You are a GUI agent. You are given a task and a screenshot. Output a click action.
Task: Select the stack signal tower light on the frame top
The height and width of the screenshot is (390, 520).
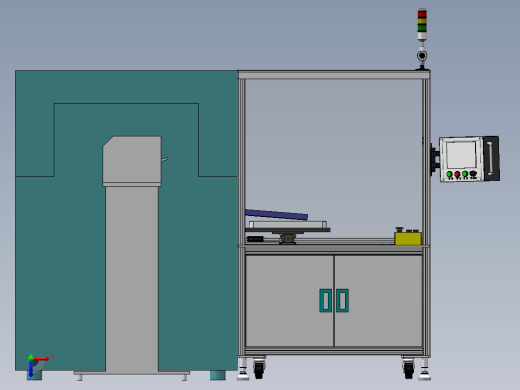pyautogui.click(x=422, y=25)
